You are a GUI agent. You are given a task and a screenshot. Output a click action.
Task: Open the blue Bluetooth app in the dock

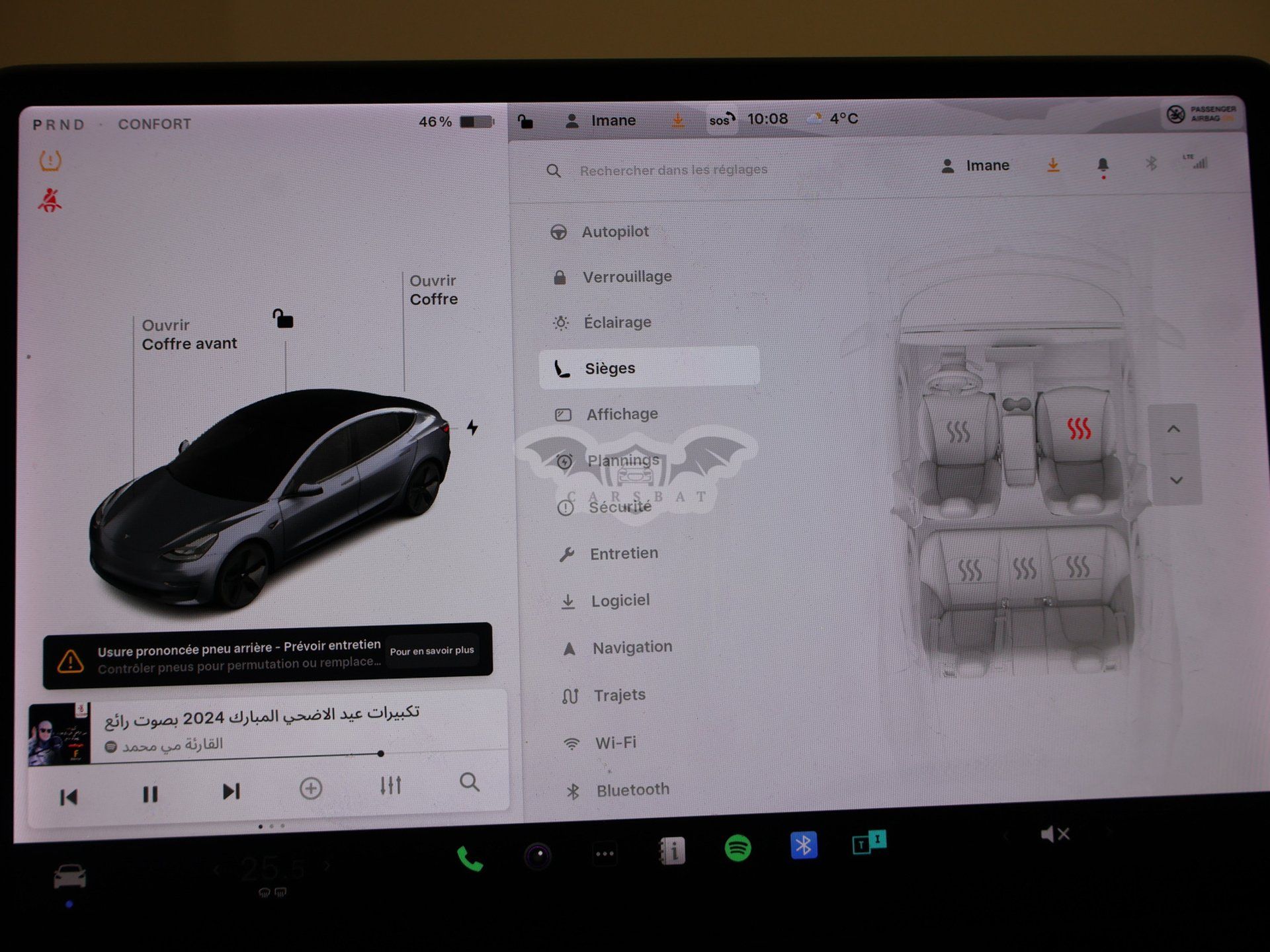804,845
